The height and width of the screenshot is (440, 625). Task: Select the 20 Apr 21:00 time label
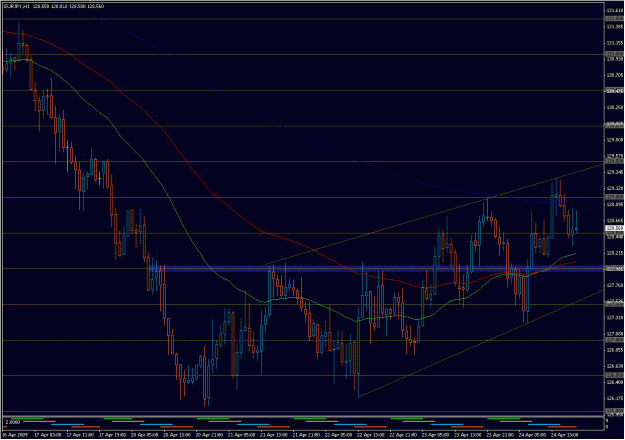209,434
